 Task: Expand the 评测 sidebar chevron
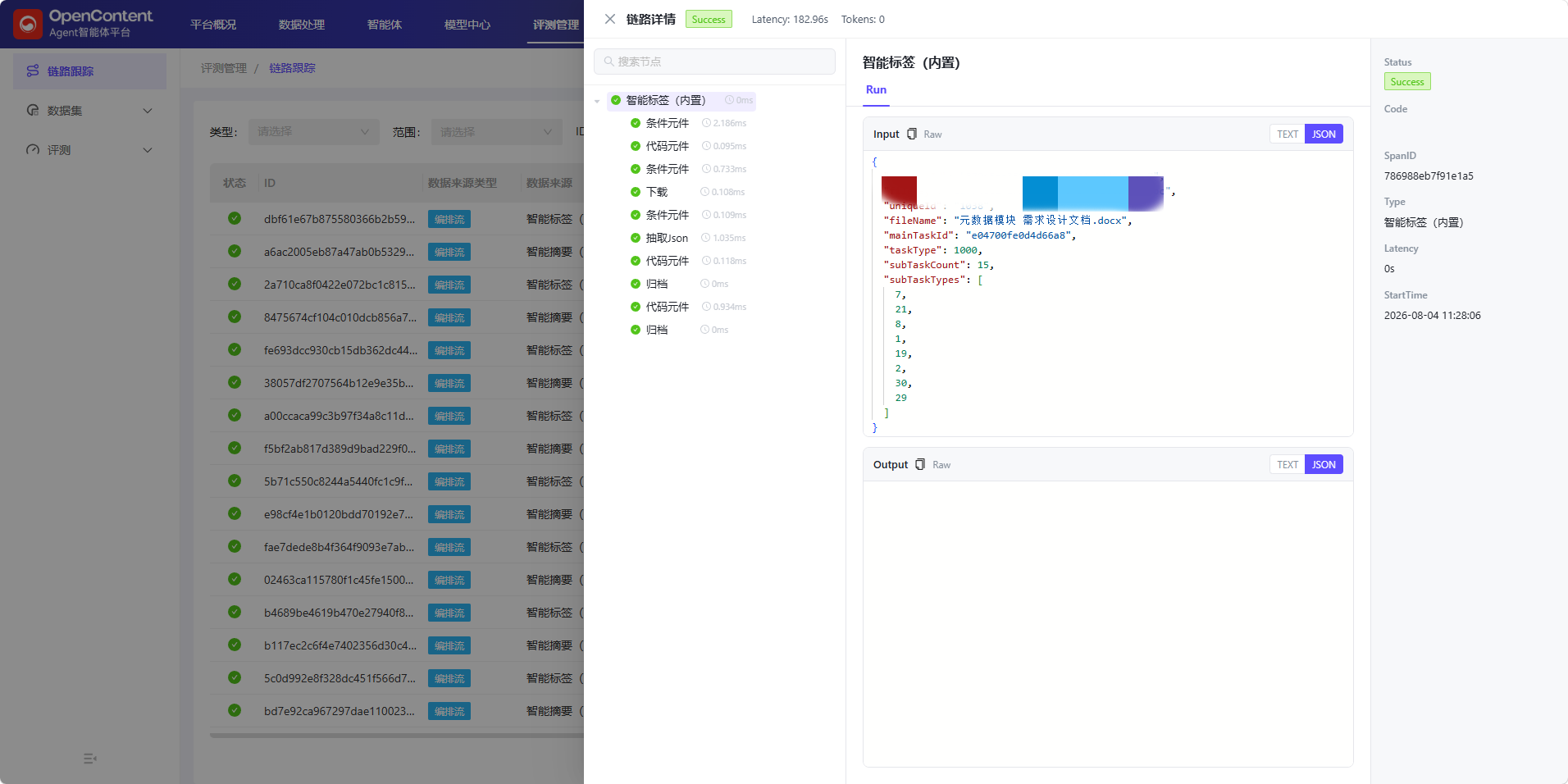(148, 150)
